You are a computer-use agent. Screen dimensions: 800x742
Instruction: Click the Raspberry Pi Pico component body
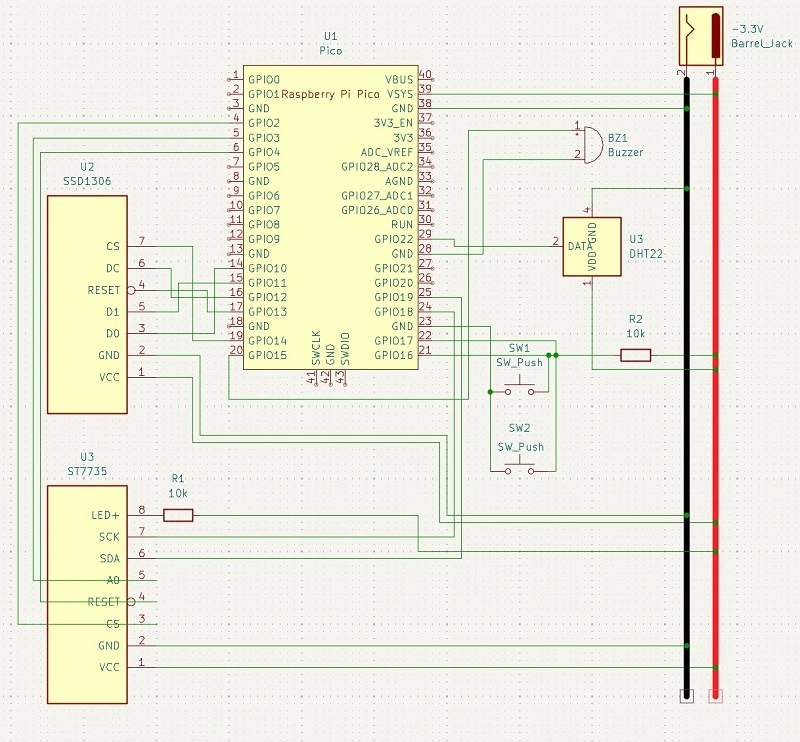(330, 220)
